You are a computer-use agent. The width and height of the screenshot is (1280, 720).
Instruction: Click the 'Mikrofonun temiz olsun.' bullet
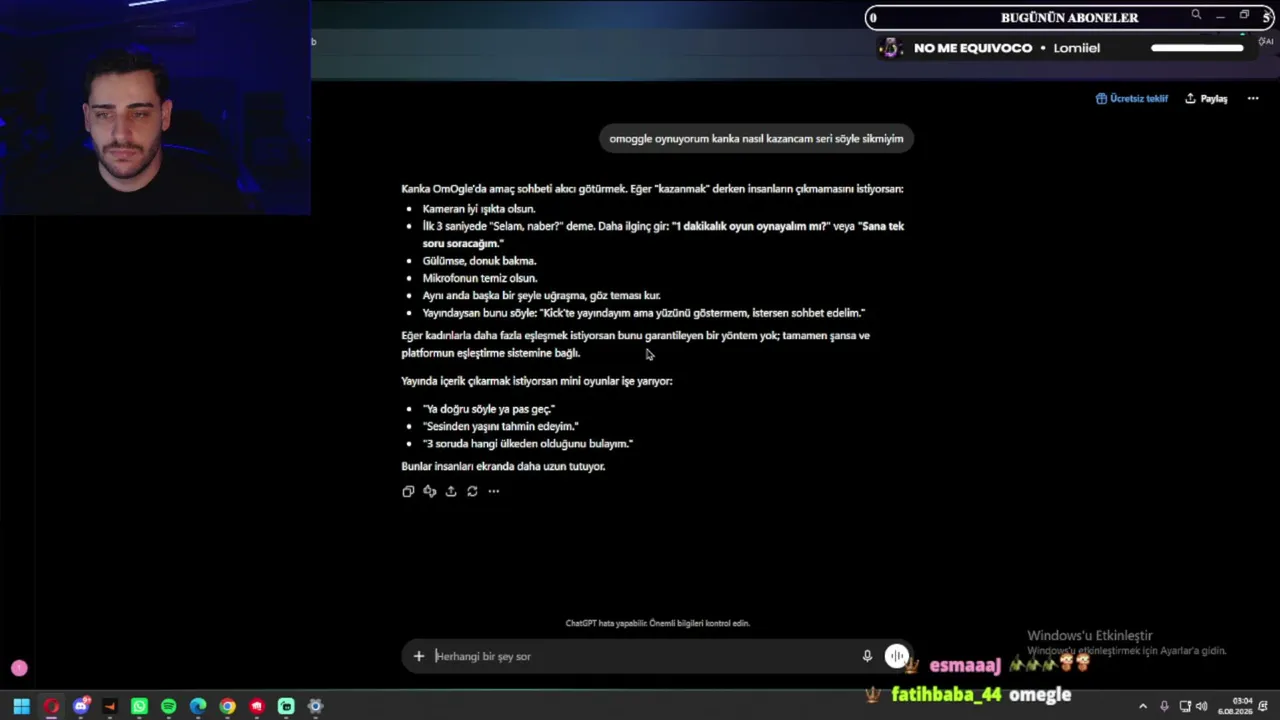click(x=480, y=278)
